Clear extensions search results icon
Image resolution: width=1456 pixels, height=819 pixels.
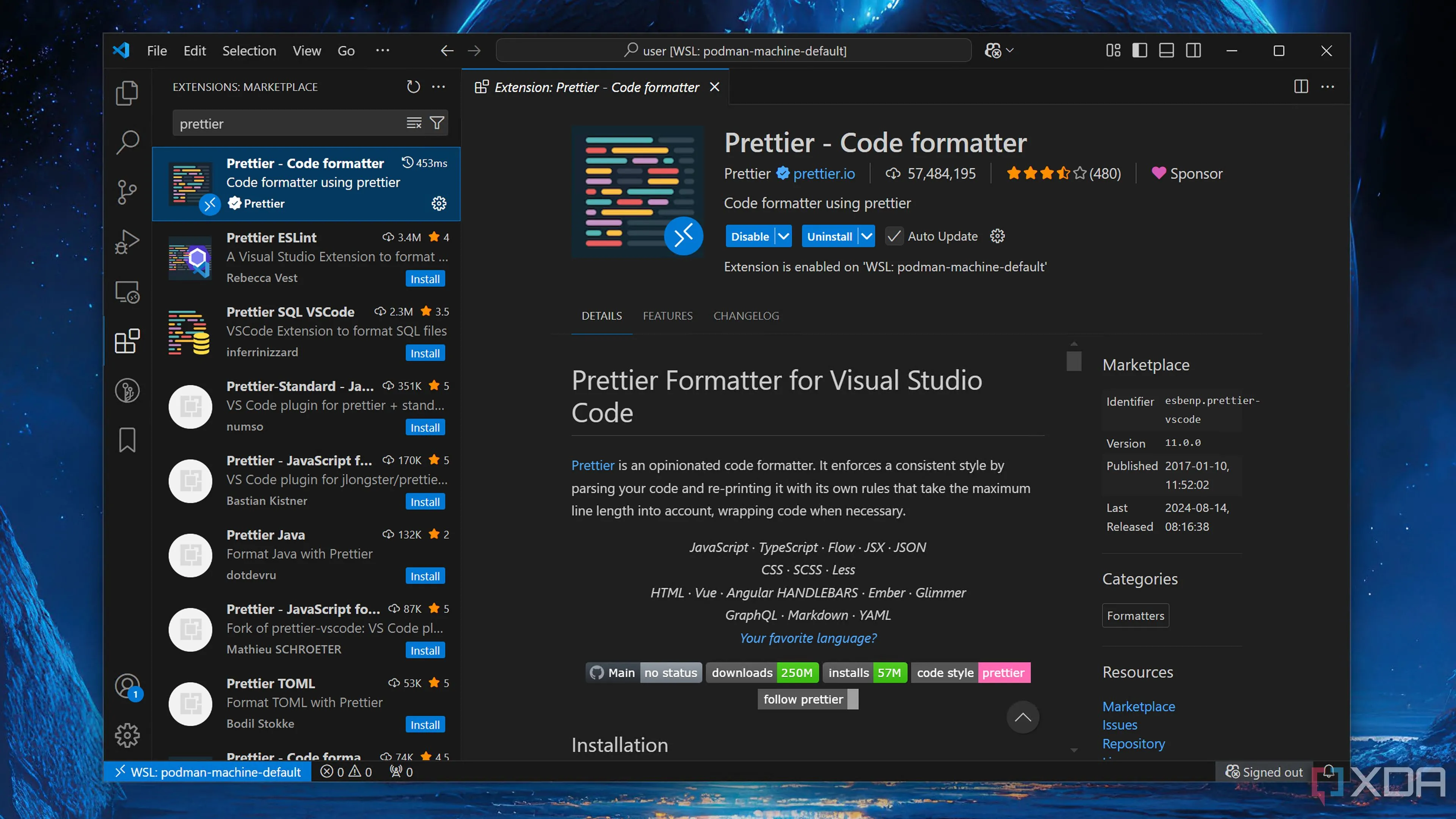pyautogui.click(x=414, y=122)
